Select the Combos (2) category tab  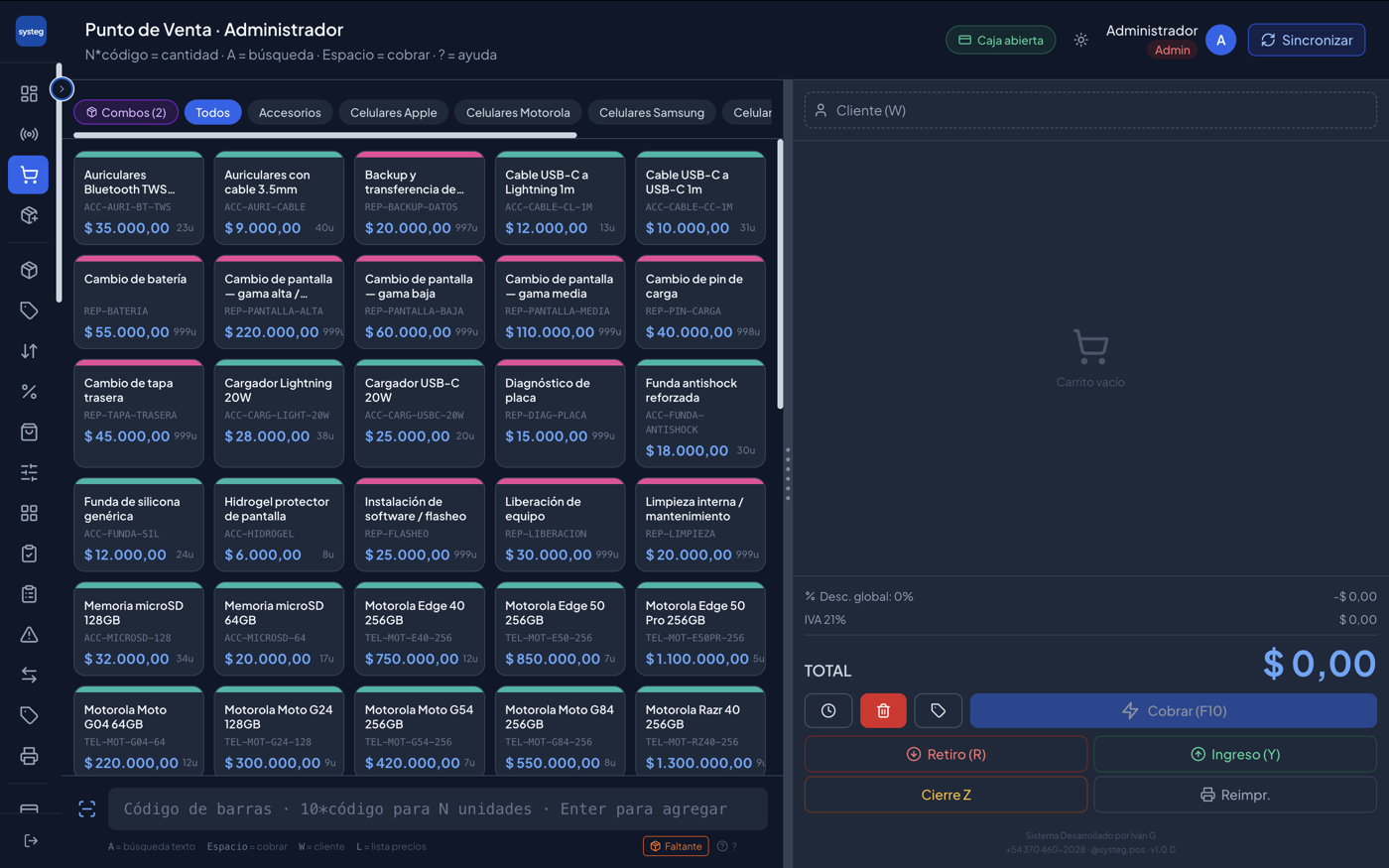coord(126,112)
